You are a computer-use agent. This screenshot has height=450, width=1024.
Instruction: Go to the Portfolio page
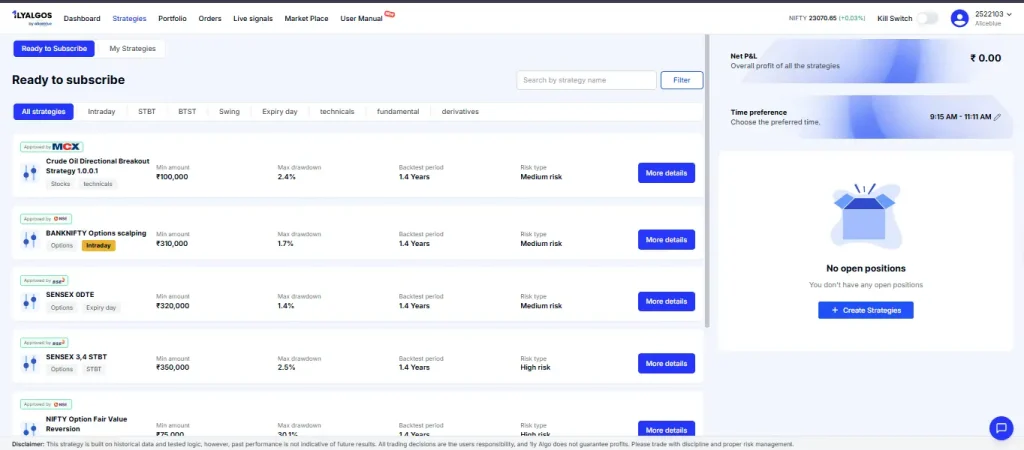click(x=172, y=19)
